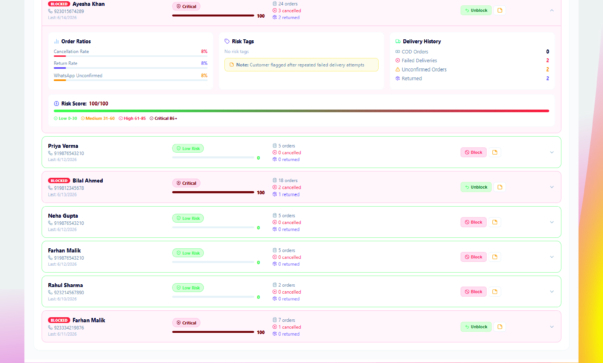This screenshot has height=363, width=603.
Task: Expand Neha Gupta's customer details
Action: click(551, 222)
